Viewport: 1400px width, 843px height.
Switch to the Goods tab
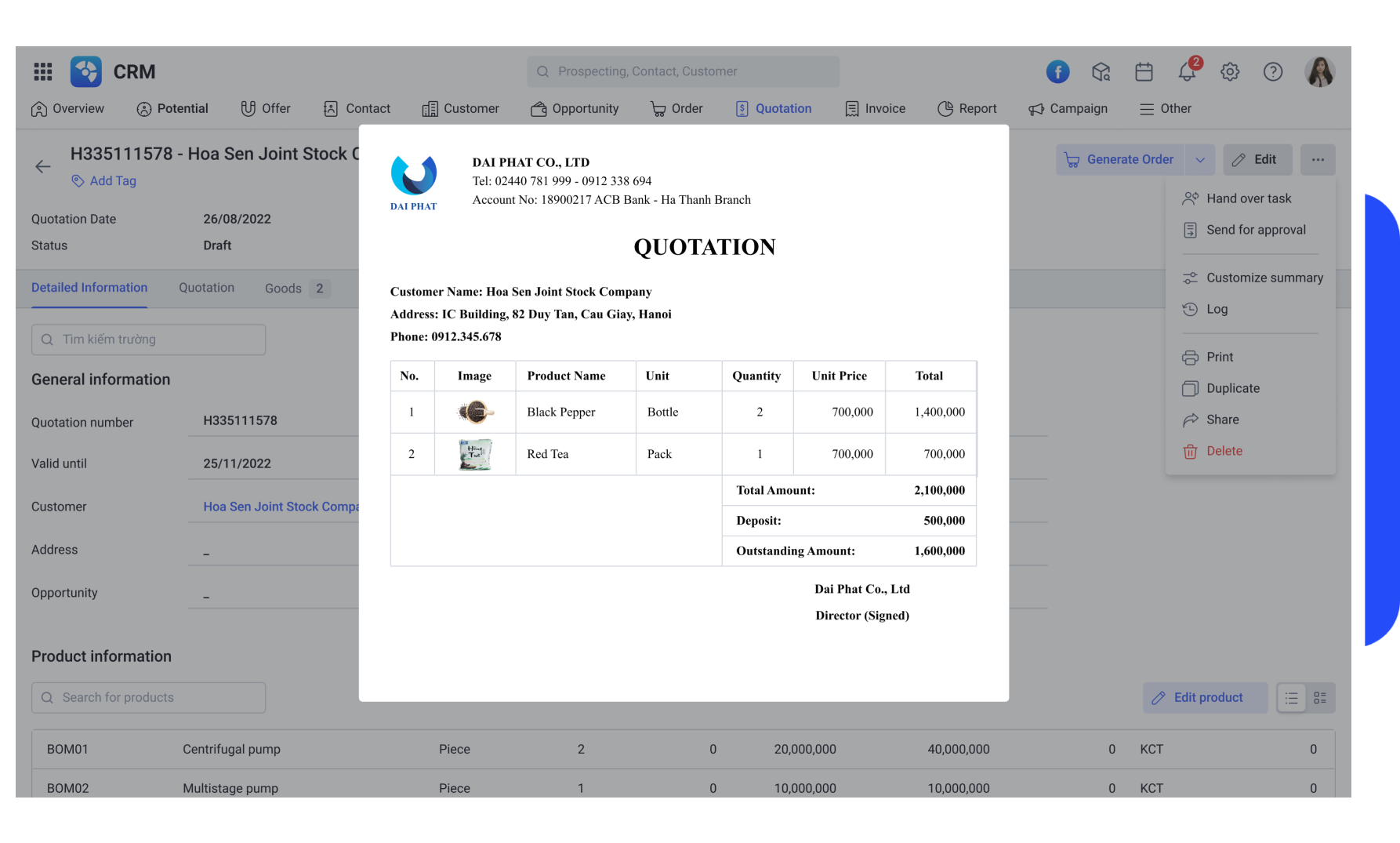coord(284,288)
